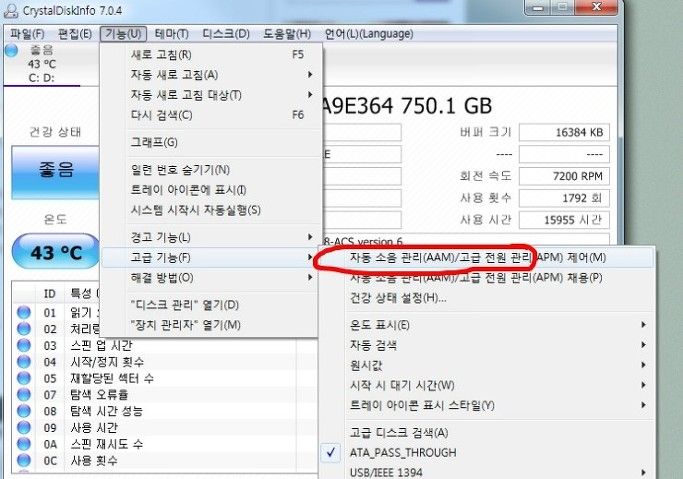Click status orb for attribute 07

pyautogui.click(x=24, y=395)
